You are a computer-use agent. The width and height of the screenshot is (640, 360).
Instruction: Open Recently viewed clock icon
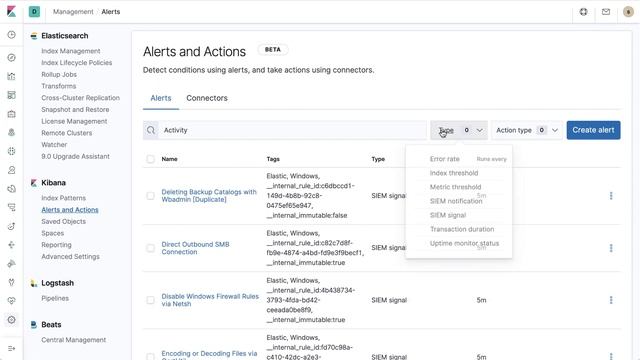pos(11,35)
